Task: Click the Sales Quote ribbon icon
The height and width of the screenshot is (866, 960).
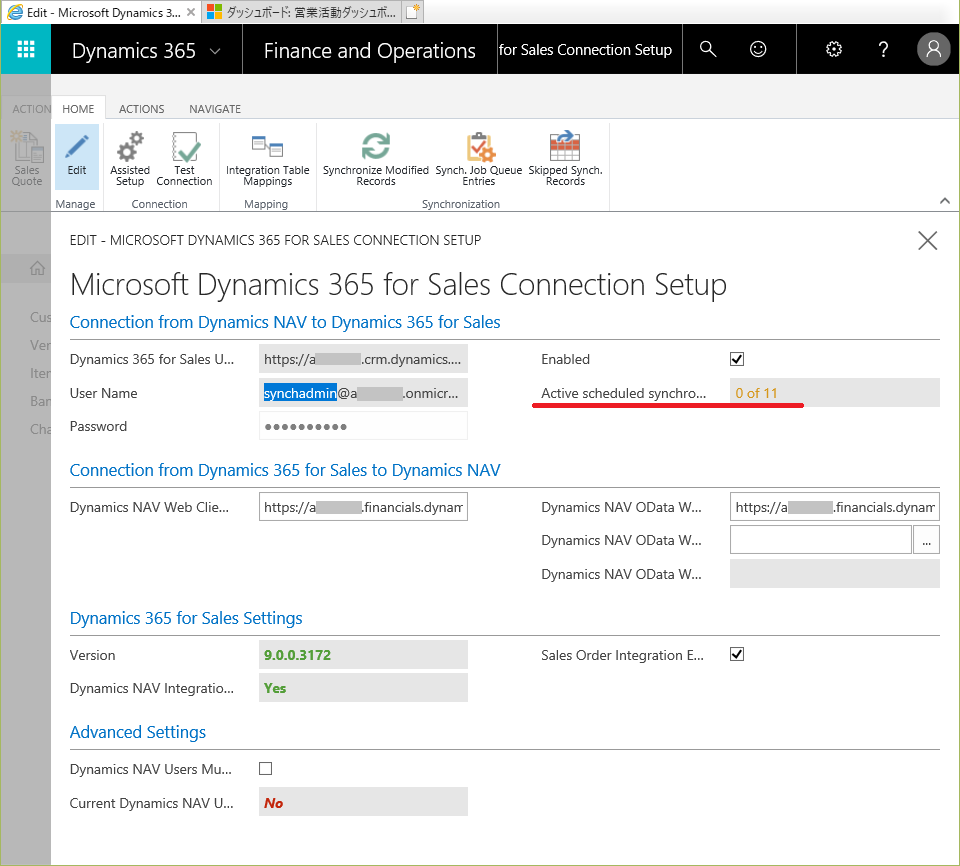Action: pos(27,159)
